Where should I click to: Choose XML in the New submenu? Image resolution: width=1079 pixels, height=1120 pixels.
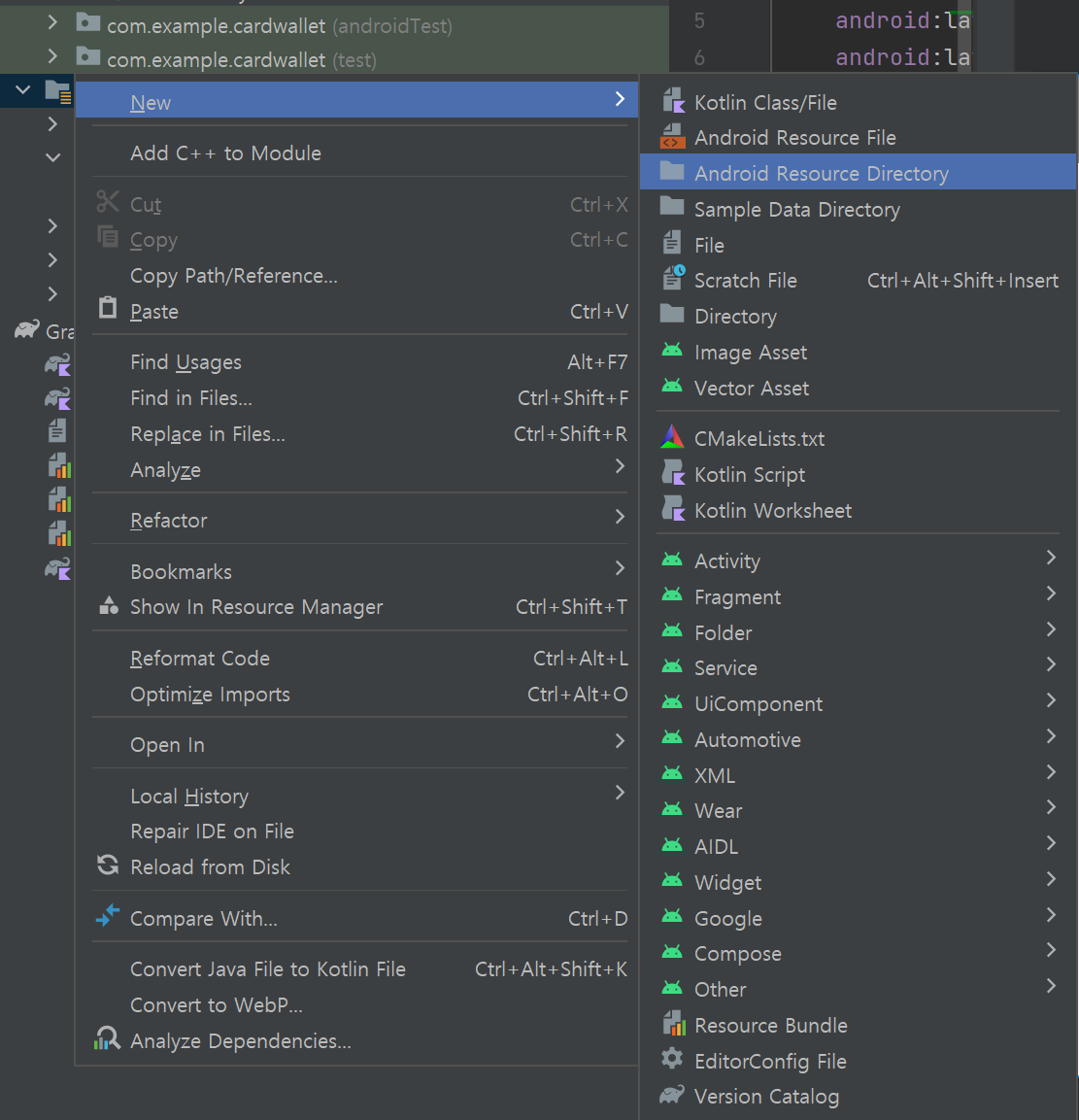858,775
